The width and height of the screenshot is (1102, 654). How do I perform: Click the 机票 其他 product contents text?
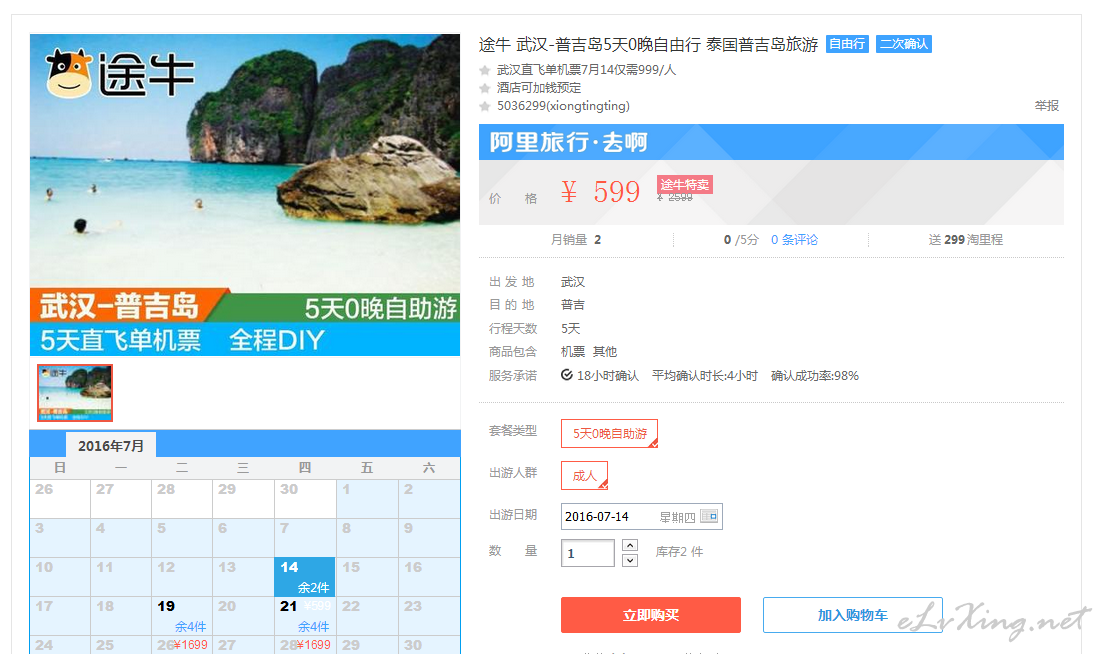click(x=589, y=352)
